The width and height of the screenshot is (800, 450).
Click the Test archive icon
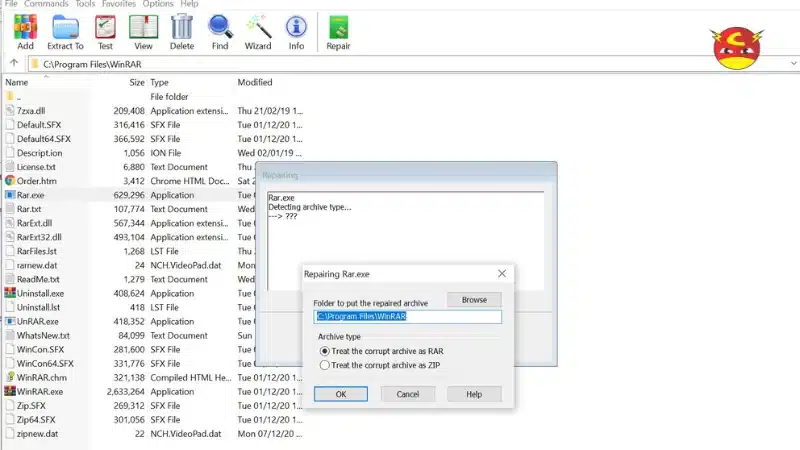click(105, 32)
